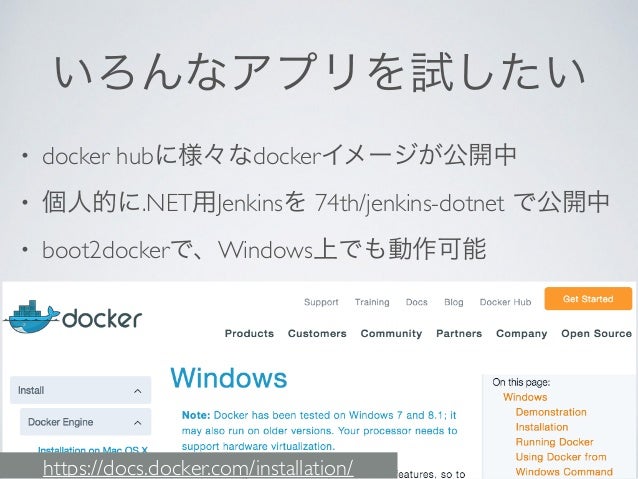Click the bullet mentioning 74th/jenkins-dotnet
Screen dimensions: 638x479
click(x=326, y=202)
